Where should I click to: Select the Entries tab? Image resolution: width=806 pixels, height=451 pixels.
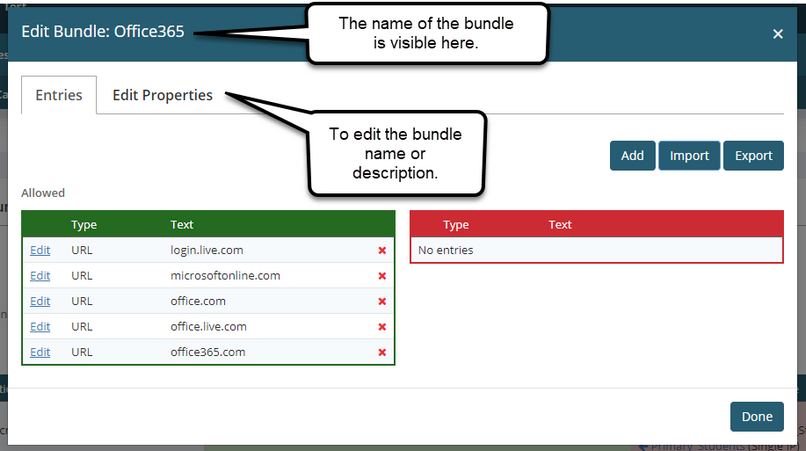[59, 95]
